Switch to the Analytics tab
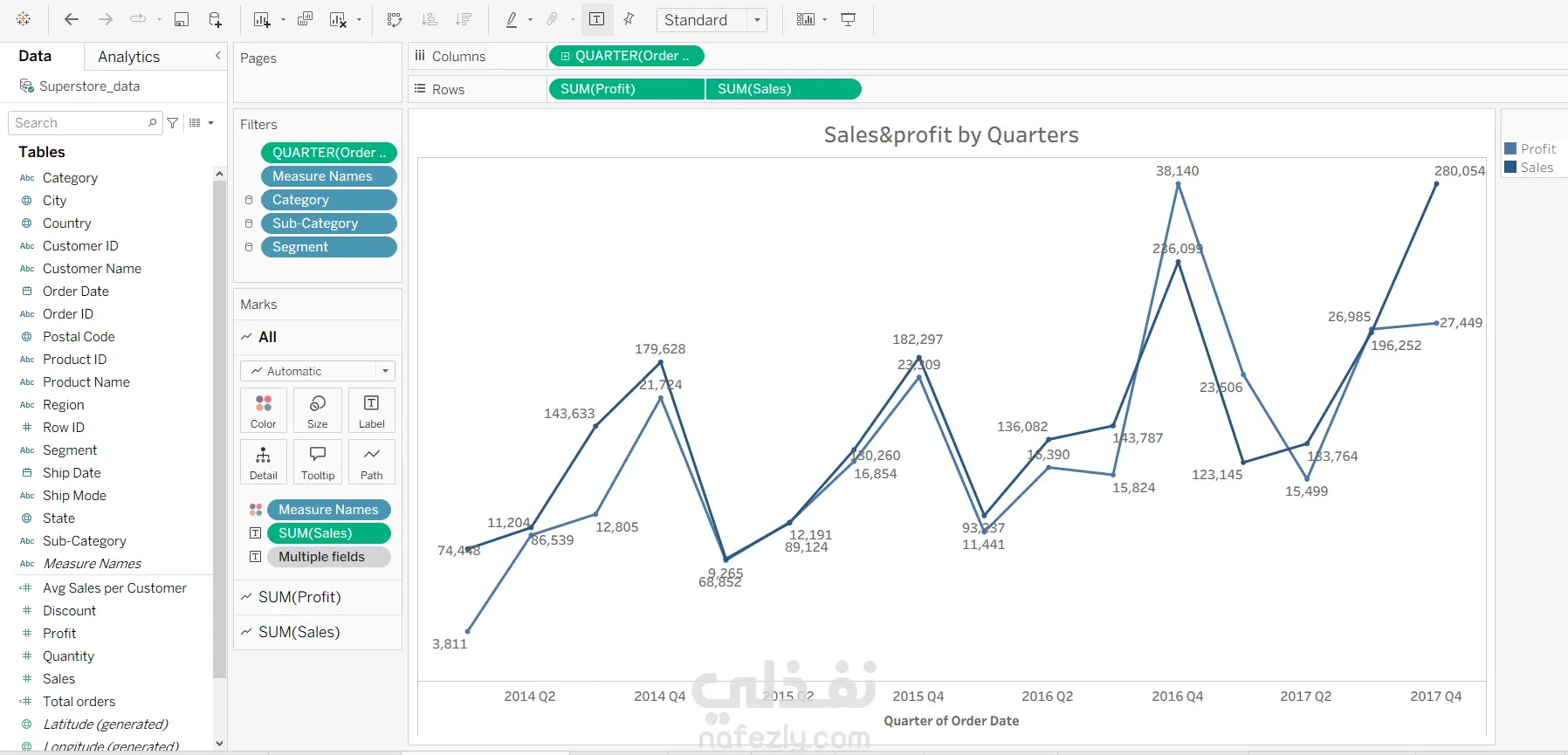Image resolution: width=1568 pixels, height=755 pixels. (129, 57)
